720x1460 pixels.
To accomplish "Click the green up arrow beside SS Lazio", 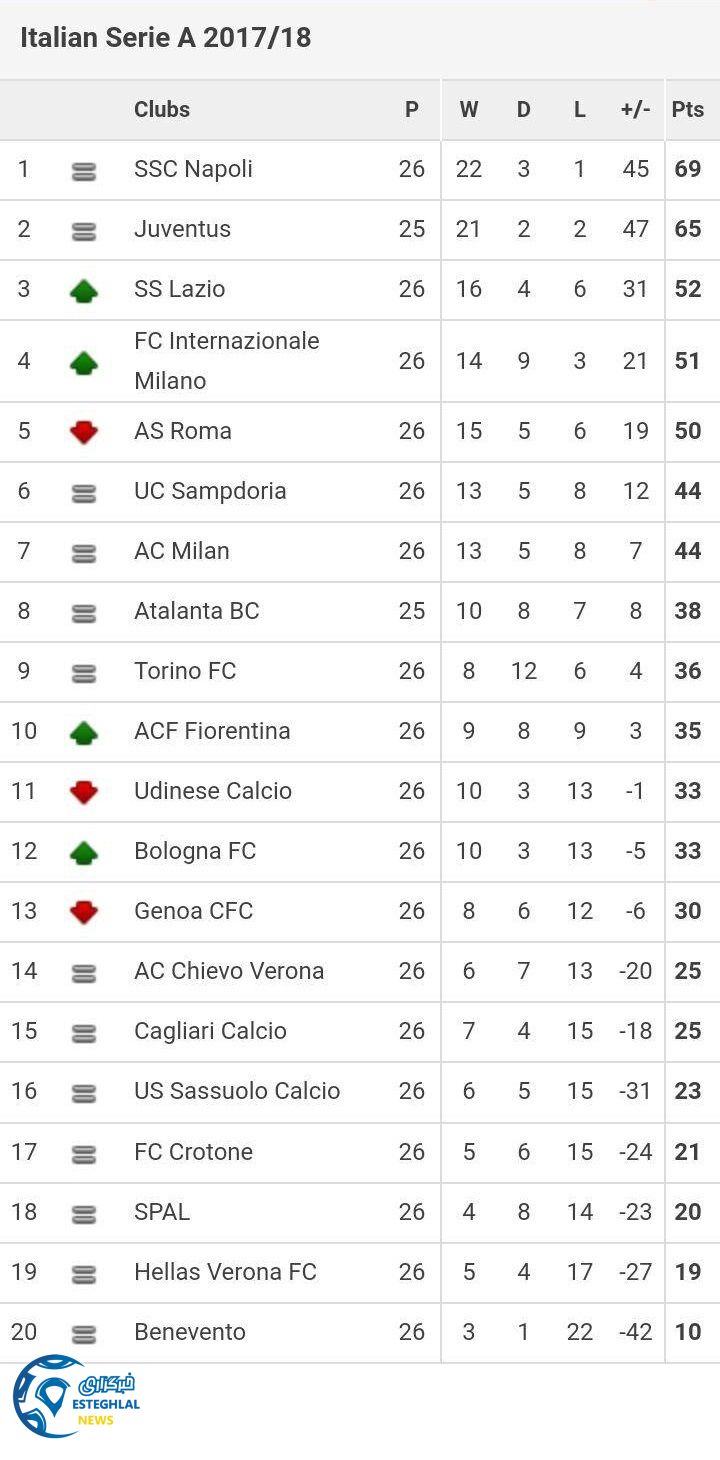I will pos(84,291).
